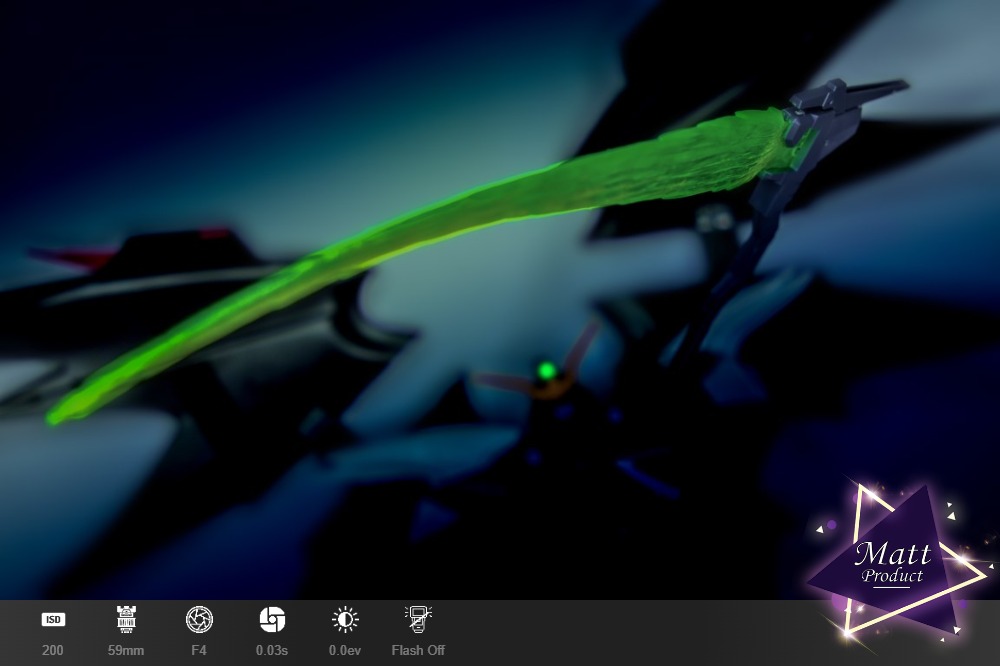Click the crossed-out flash icon
Image resolution: width=1000 pixels, height=666 pixels.
pos(418,620)
